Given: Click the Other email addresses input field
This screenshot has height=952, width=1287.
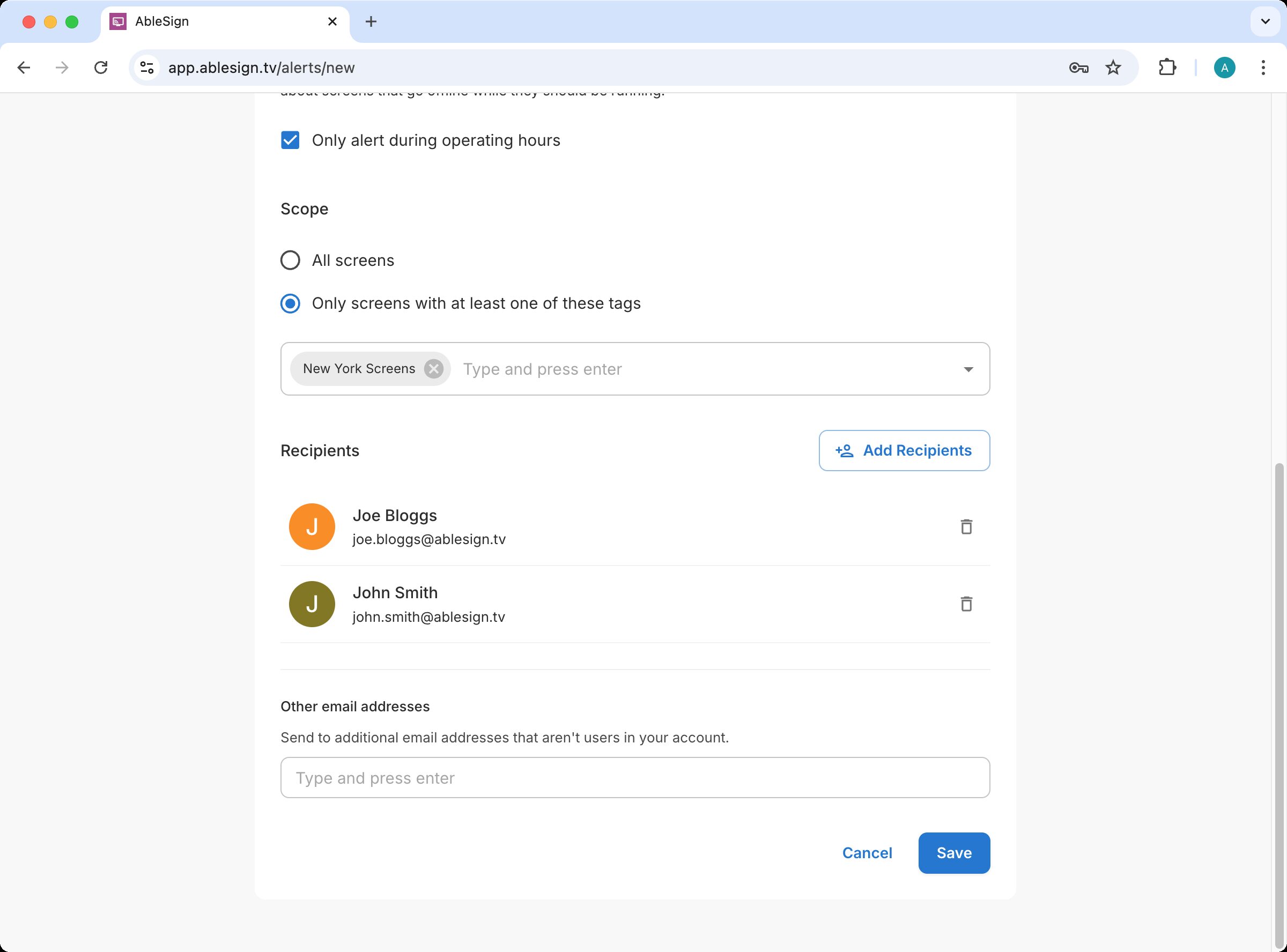Looking at the screenshot, I should click(635, 778).
